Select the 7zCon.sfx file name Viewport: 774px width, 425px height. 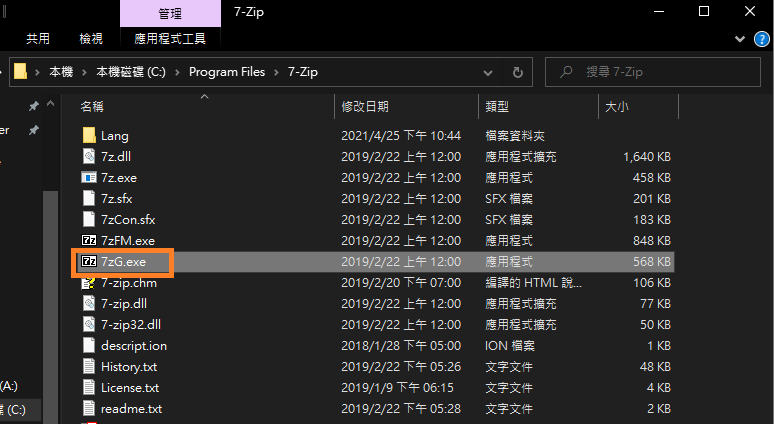pyautogui.click(x=128, y=220)
